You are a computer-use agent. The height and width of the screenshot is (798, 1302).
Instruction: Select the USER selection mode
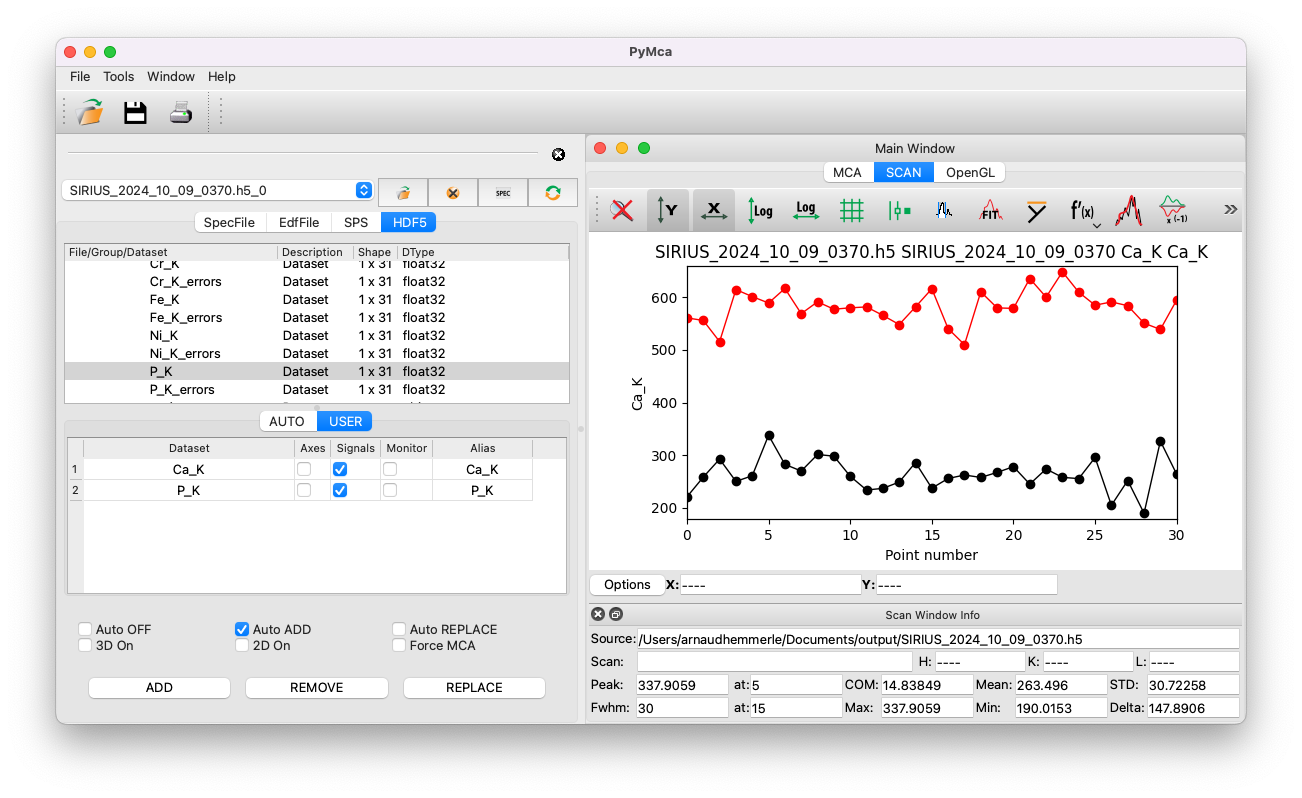coord(345,421)
